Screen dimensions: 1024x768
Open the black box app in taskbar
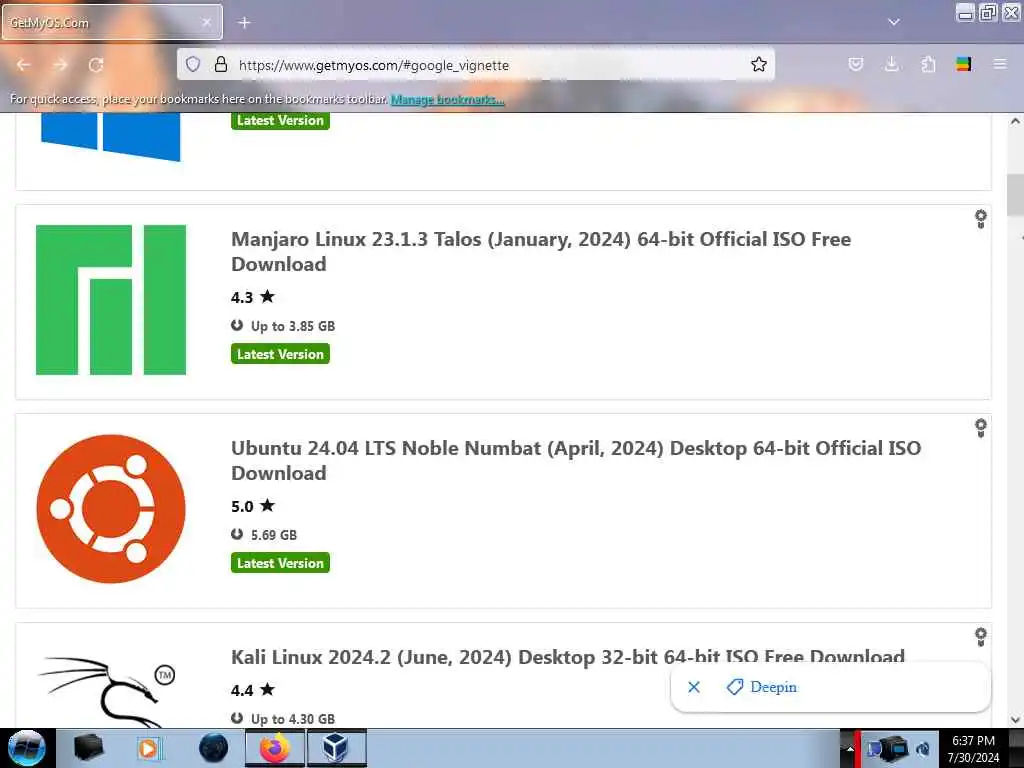click(x=89, y=748)
